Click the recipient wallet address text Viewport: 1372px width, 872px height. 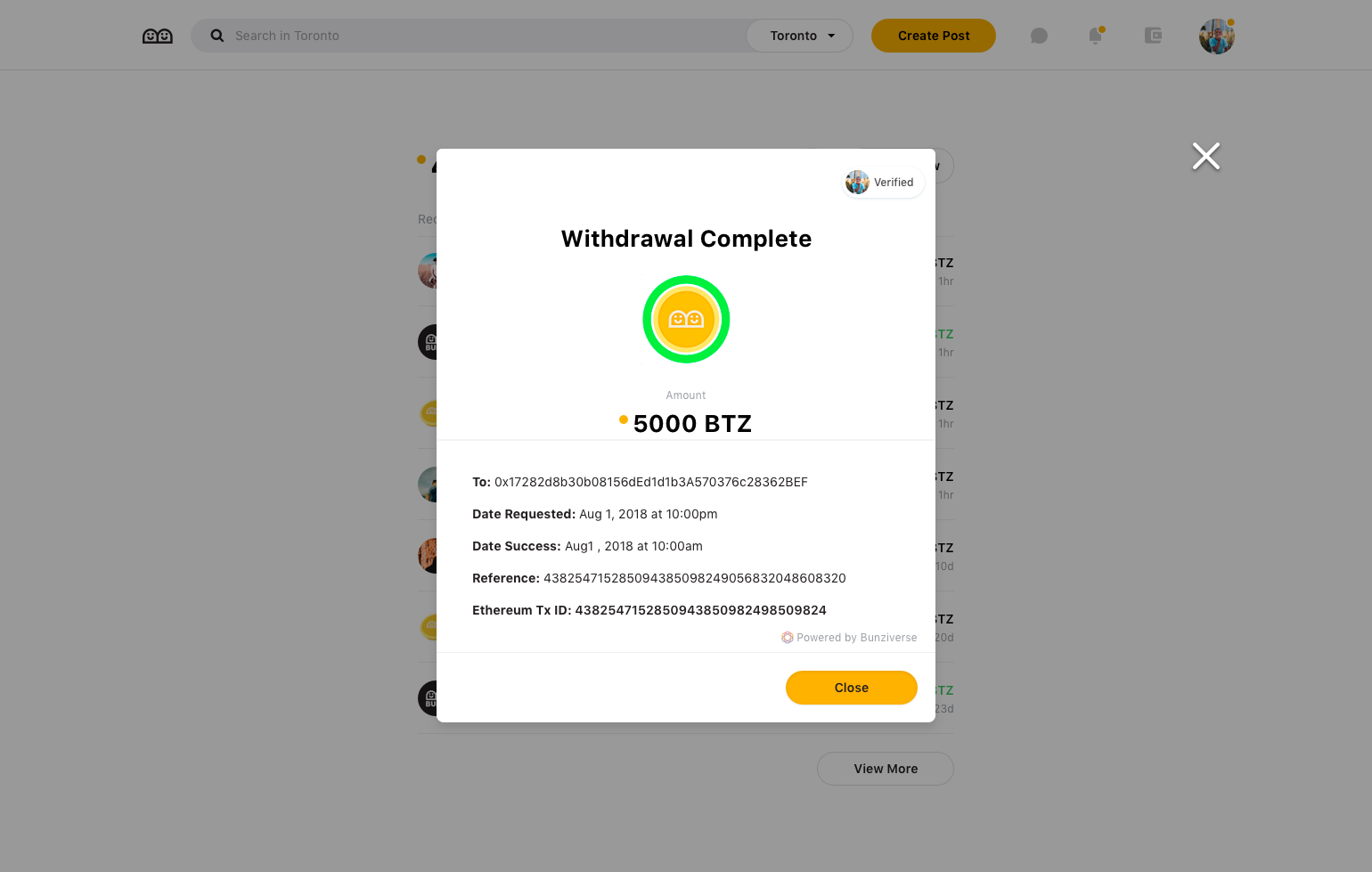pyautogui.click(x=651, y=482)
